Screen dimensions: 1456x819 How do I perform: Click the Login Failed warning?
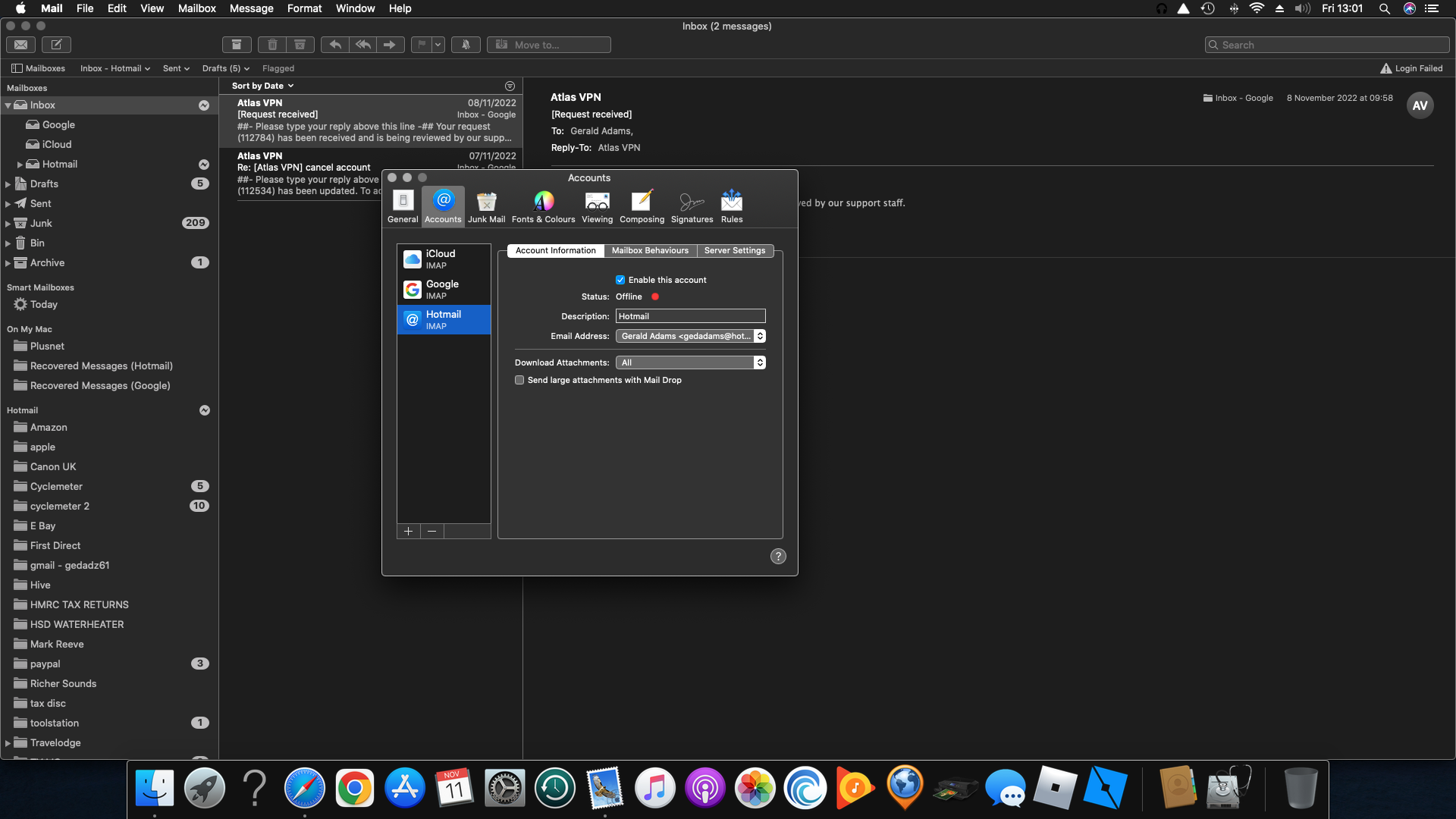[x=1411, y=68]
